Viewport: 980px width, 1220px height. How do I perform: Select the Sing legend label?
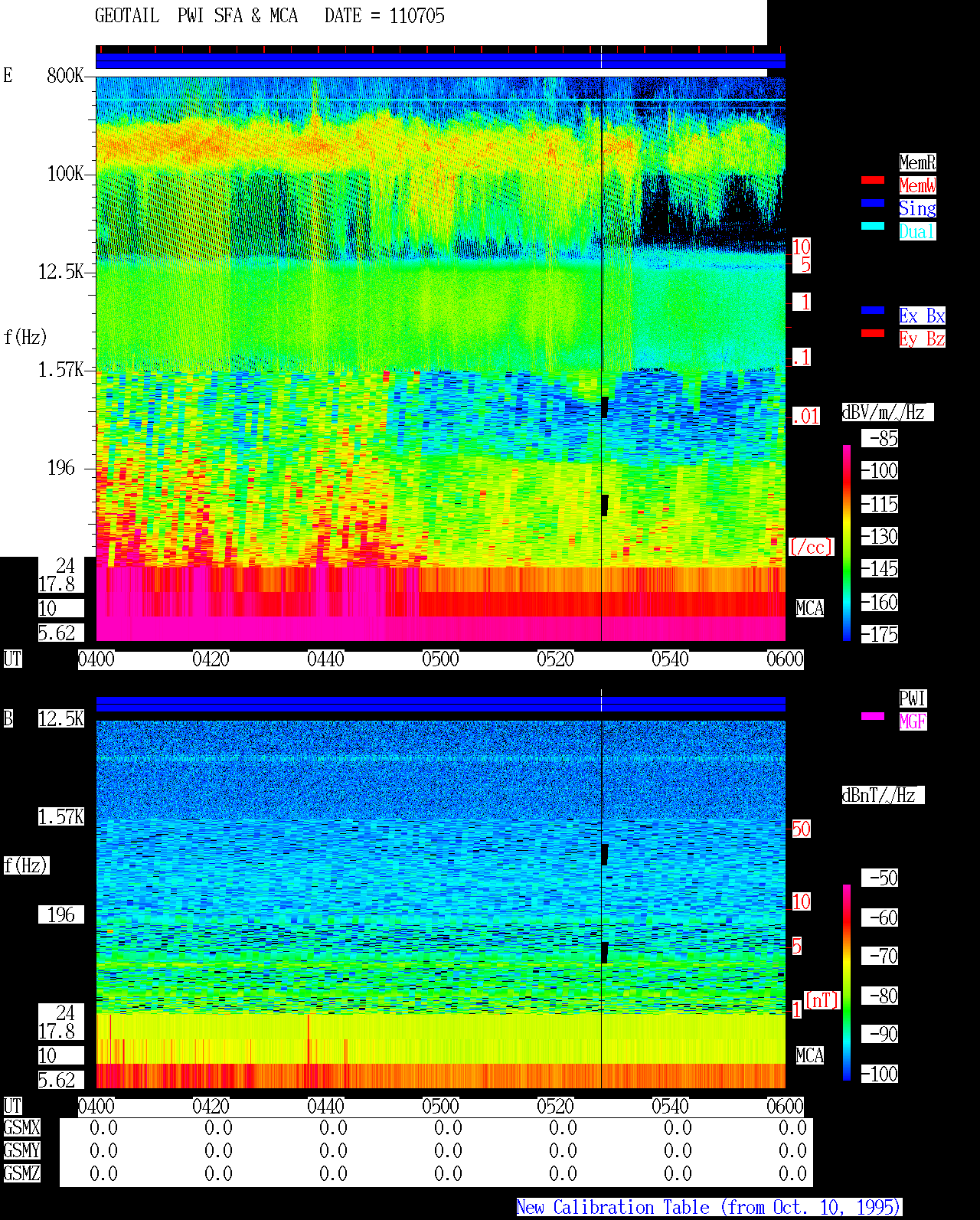coord(917,208)
